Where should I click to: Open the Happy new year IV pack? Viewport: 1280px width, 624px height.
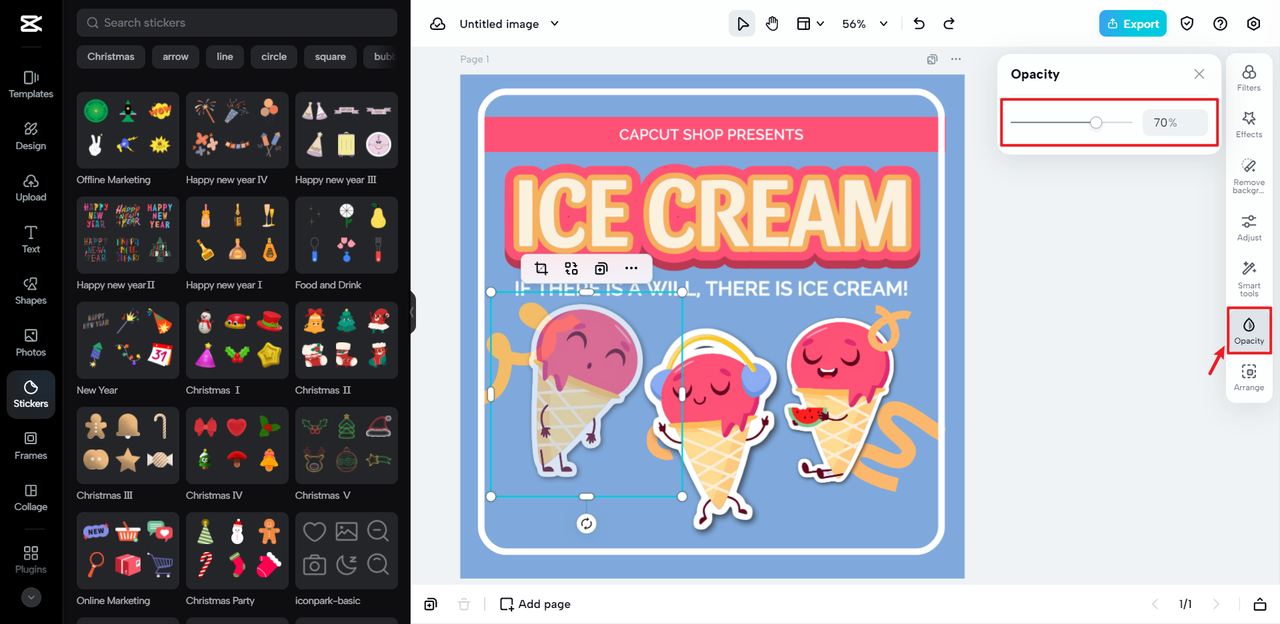click(x=237, y=139)
